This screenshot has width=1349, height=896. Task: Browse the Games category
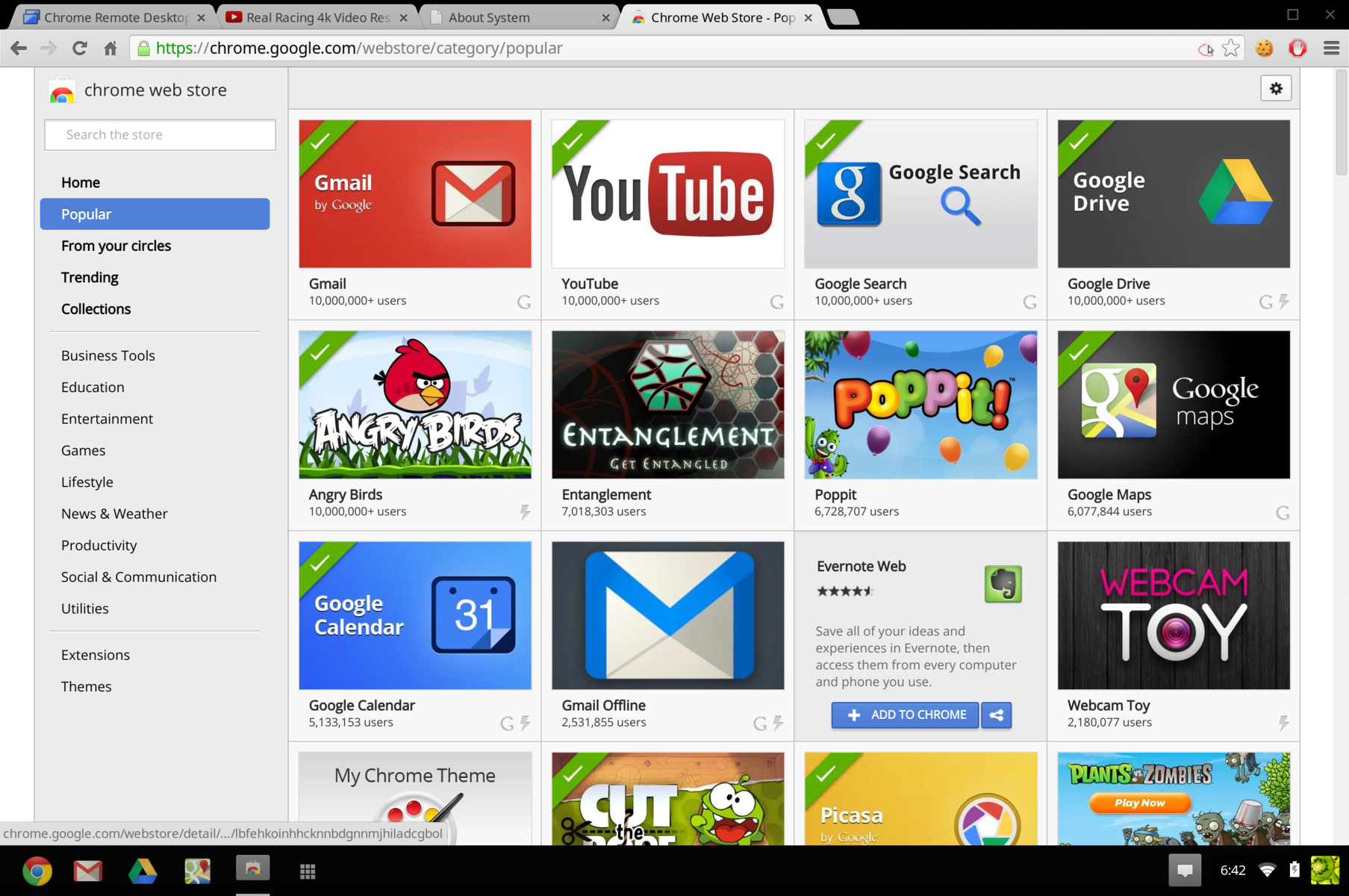(x=83, y=450)
